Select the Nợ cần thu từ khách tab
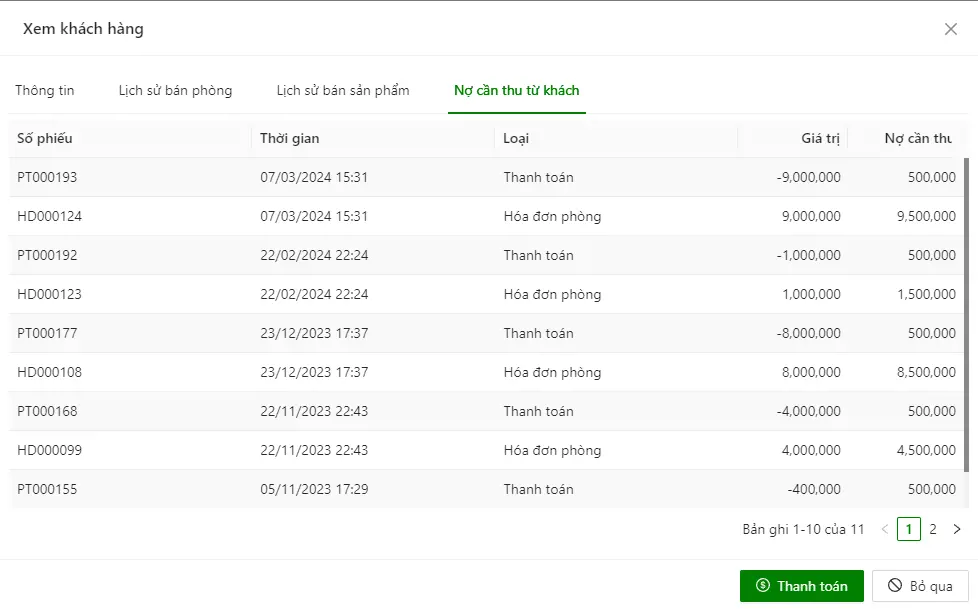 coord(516,90)
